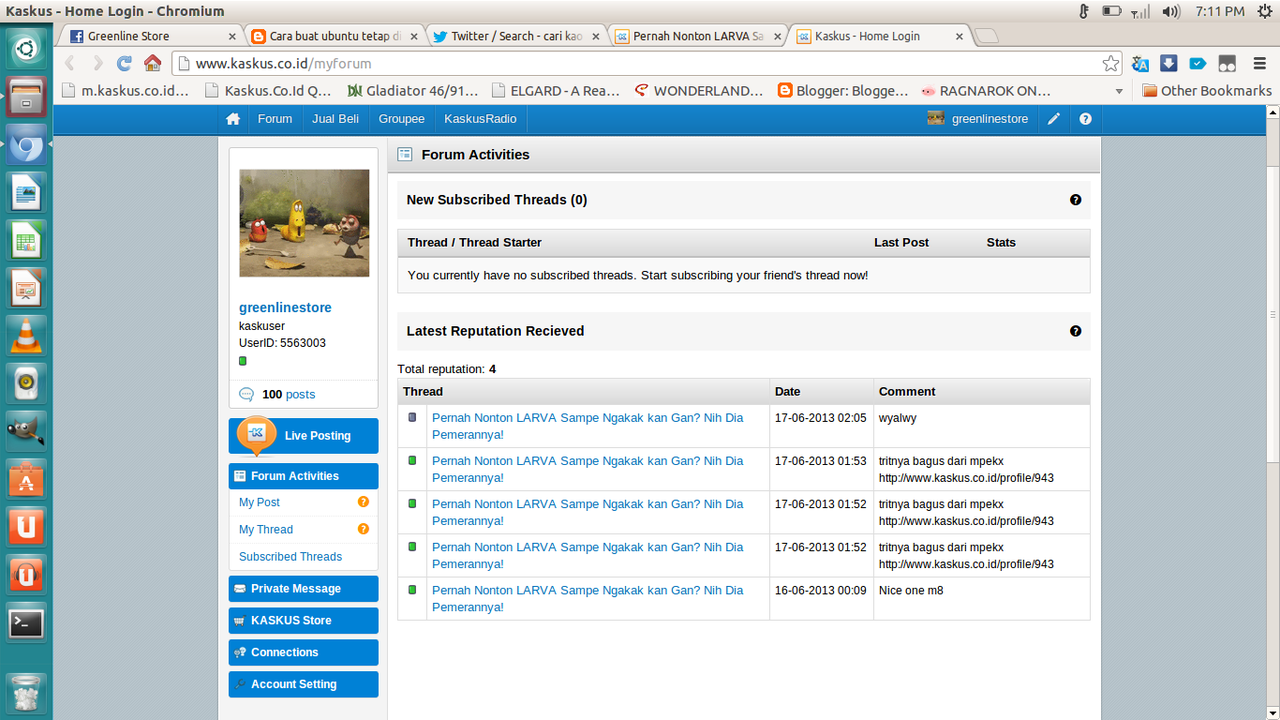This screenshot has width=1280, height=720.
Task: Click the greenlinestore username in the navbar
Action: point(990,119)
